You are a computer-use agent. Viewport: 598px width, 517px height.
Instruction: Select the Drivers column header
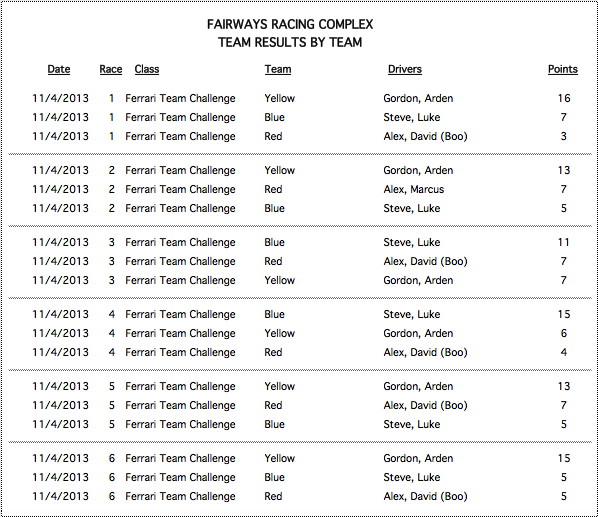(405, 69)
